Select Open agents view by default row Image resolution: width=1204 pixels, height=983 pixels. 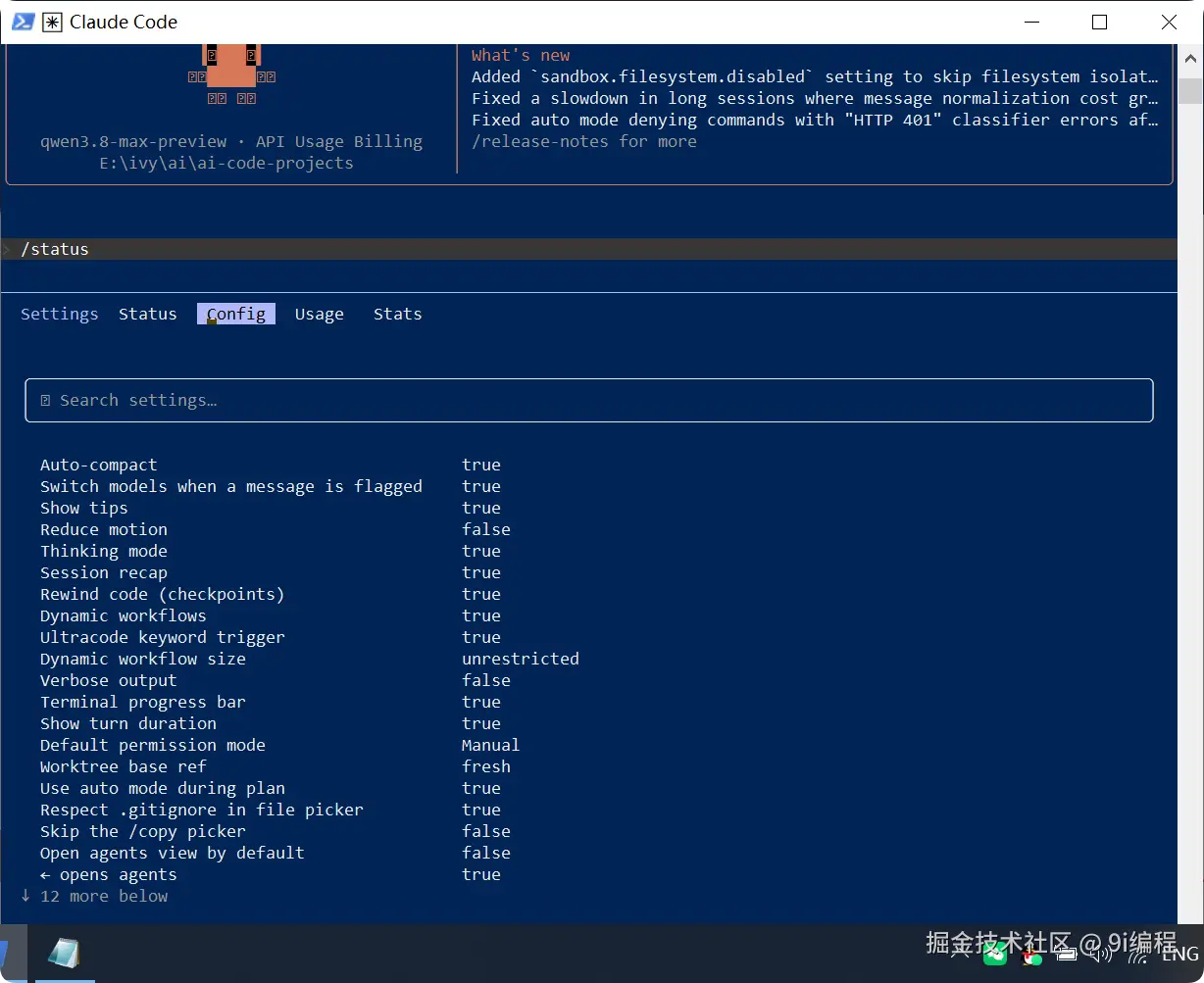tap(276, 853)
